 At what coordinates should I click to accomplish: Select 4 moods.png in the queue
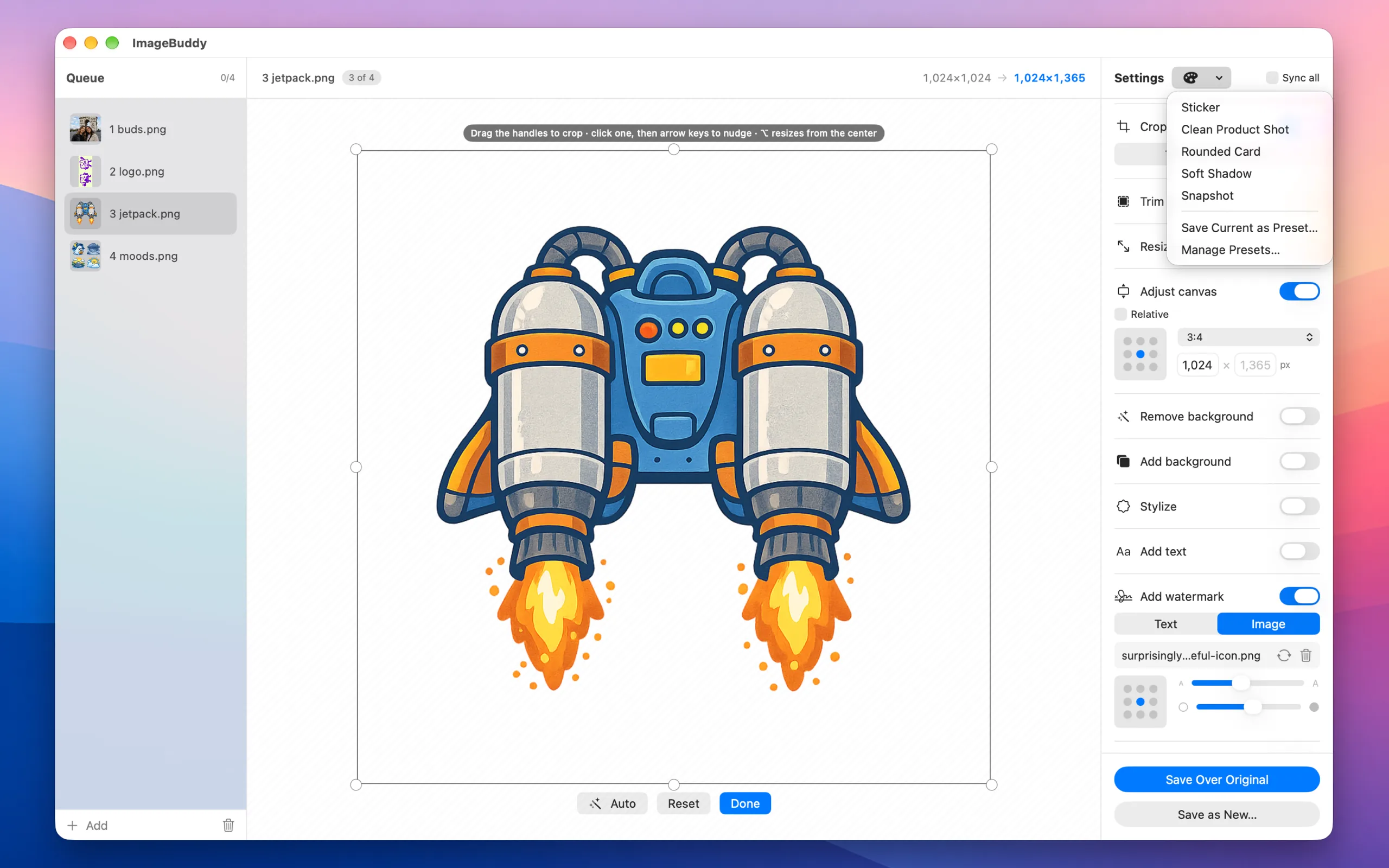point(150,256)
